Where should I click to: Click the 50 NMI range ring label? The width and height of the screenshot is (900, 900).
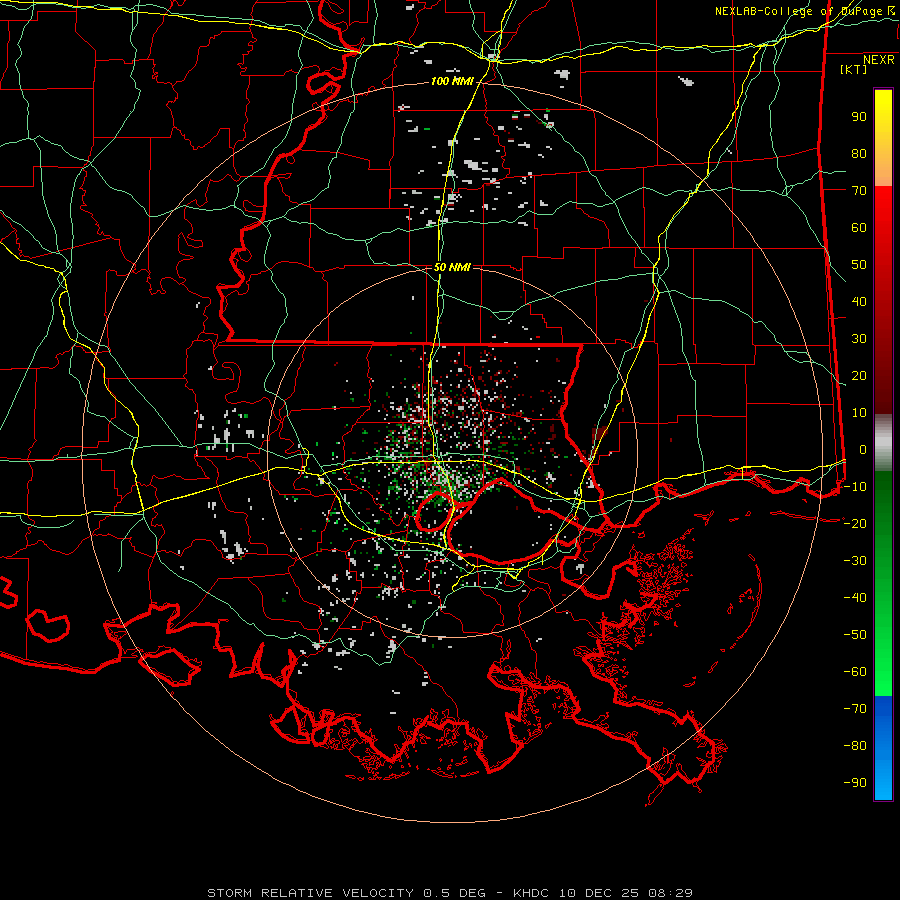coord(452,267)
